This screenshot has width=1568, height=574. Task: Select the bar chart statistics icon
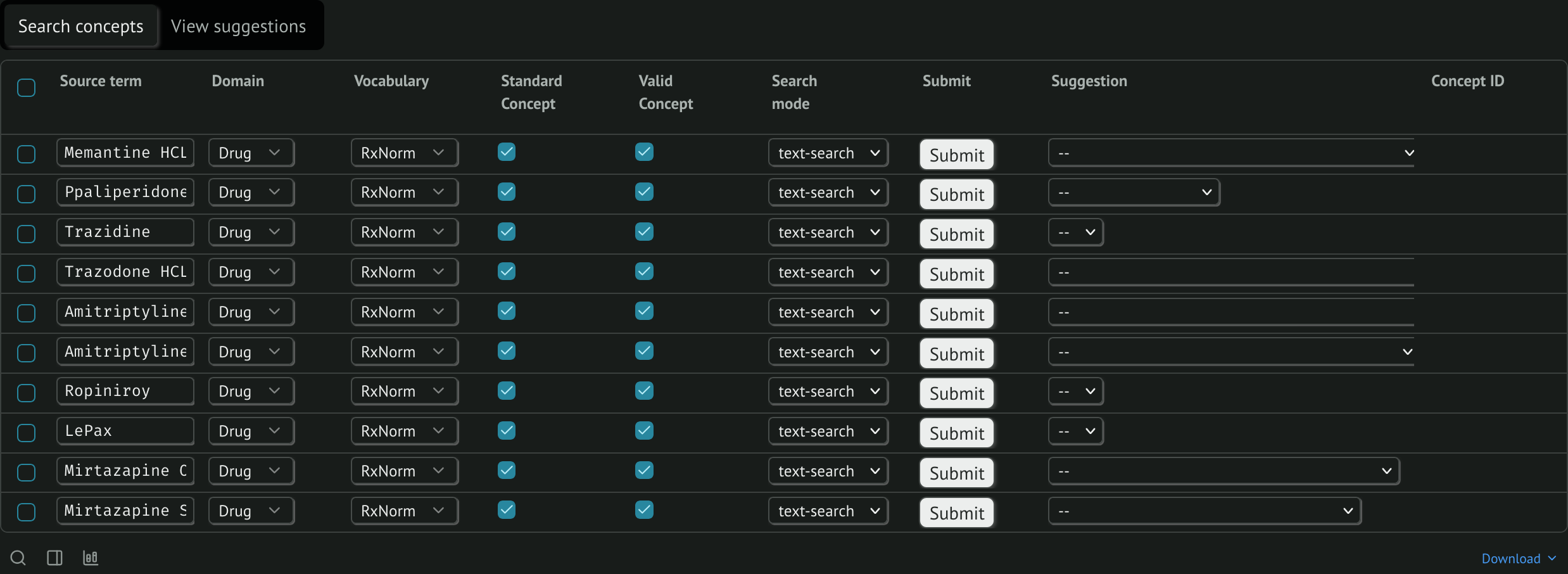(90, 558)
